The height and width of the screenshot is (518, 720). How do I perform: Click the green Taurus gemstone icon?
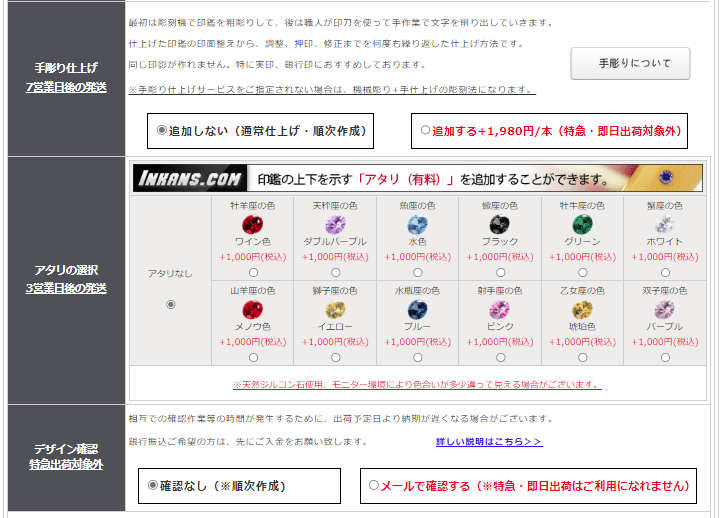pyautogui.click(x=582, y=225)
